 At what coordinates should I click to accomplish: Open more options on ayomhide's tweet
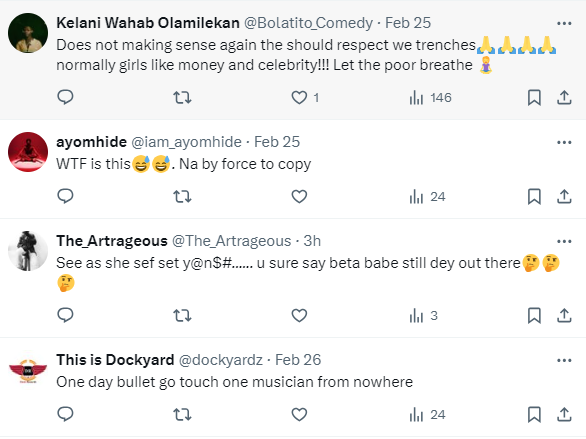[x=564, y=142]
